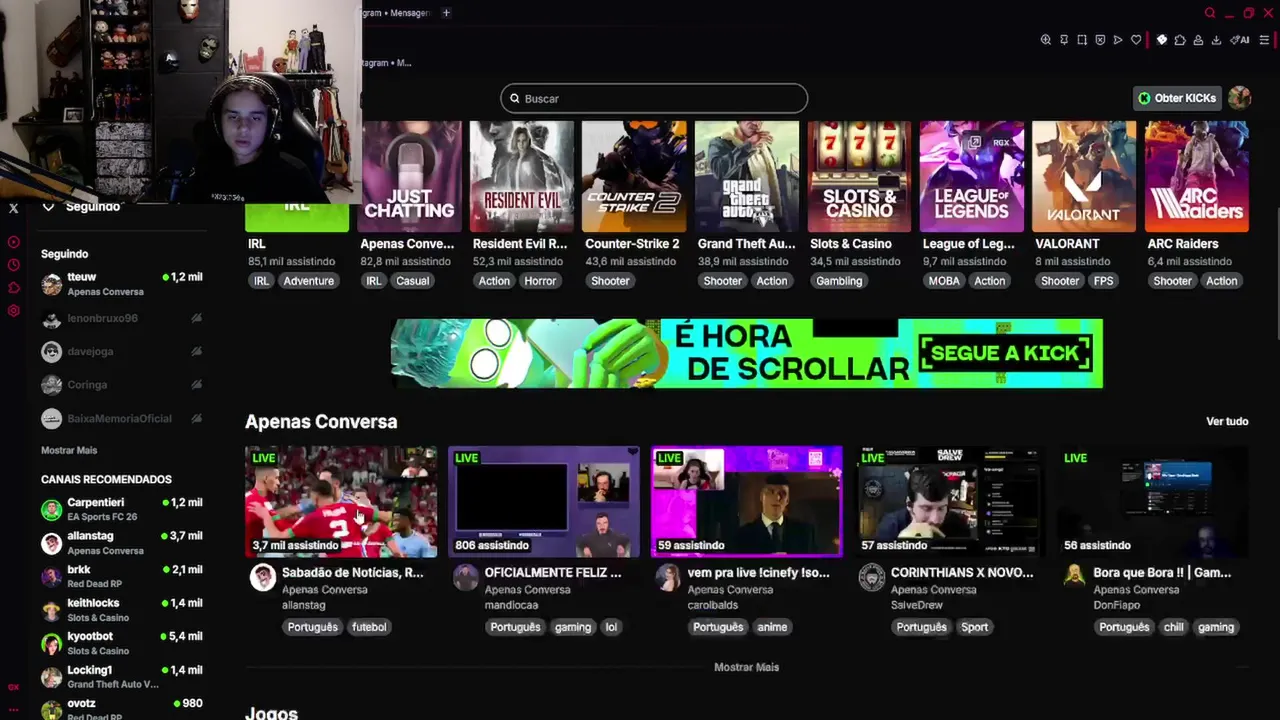Image resolution: width=1280 pixels, height=720 pixels.
Task: Open the player icon in browser sidebar
Action: [x=14, y=242]
